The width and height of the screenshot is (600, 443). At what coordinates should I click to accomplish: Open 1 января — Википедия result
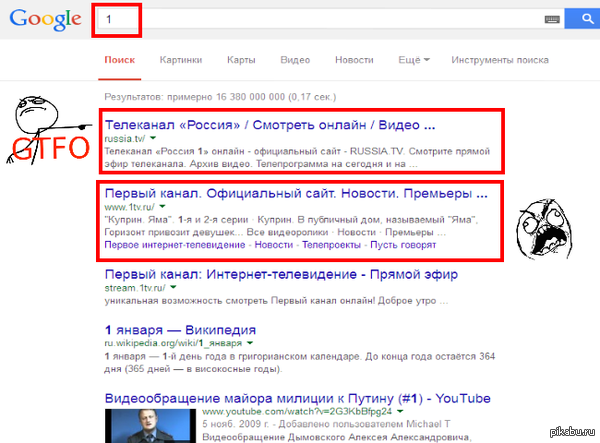click(180, 330)
